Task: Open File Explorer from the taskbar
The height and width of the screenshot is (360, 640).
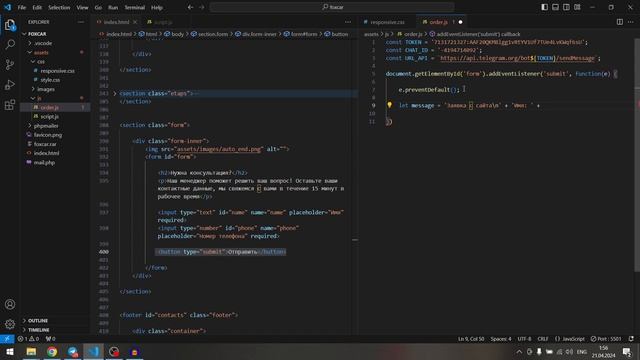Action: [x=31, y=351]
